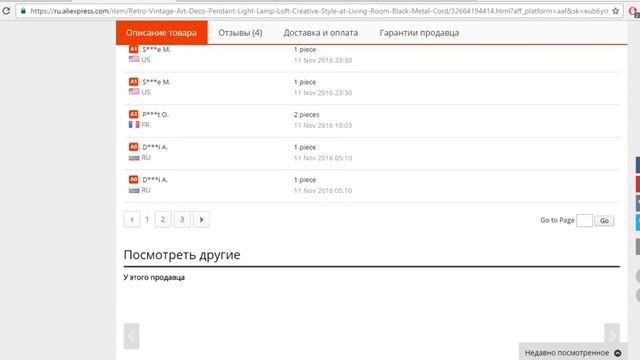Switch to the Отзывы (4) tab
The width and height of the screenshot is (640, 360).
coord(240,33)
